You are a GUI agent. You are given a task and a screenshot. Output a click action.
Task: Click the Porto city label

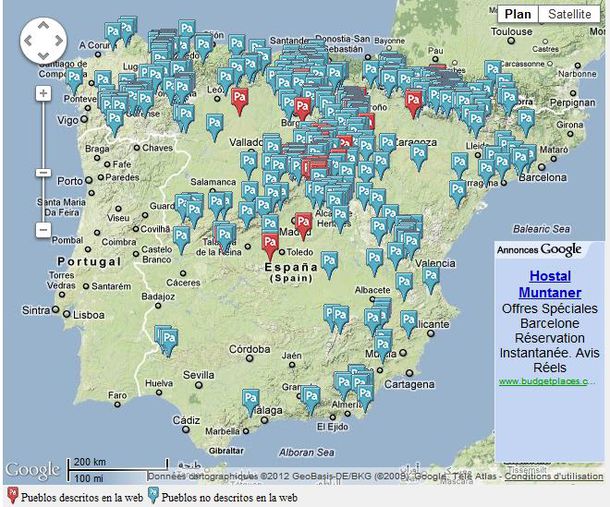tap(70, 181)
